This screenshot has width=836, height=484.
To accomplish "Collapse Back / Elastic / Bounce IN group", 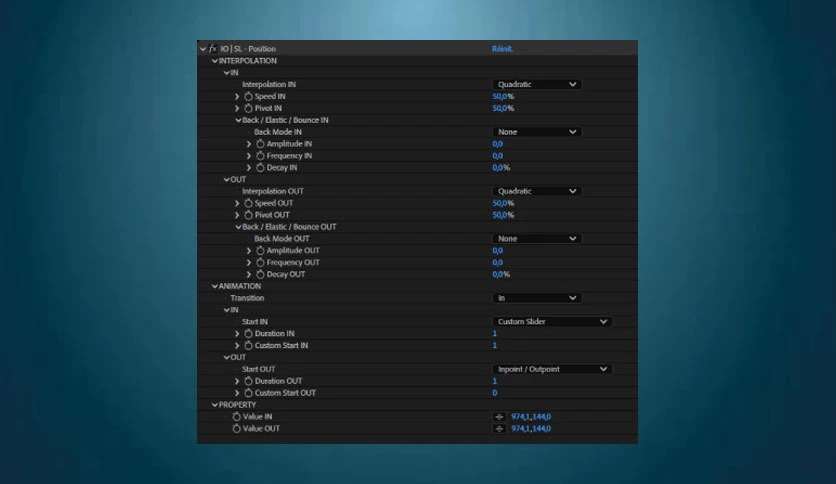I will [x=238, y=120].
